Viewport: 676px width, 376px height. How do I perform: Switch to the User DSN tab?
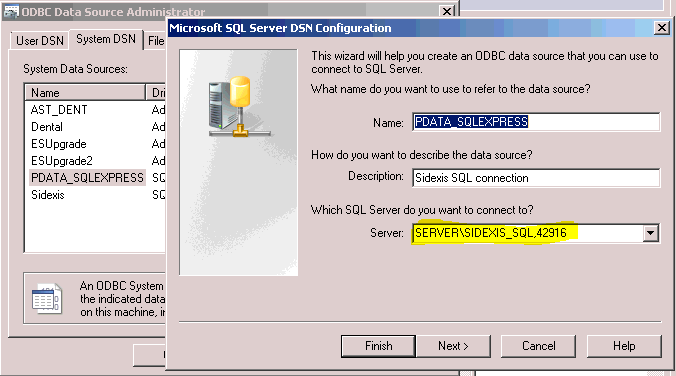[x=40, y=41]
